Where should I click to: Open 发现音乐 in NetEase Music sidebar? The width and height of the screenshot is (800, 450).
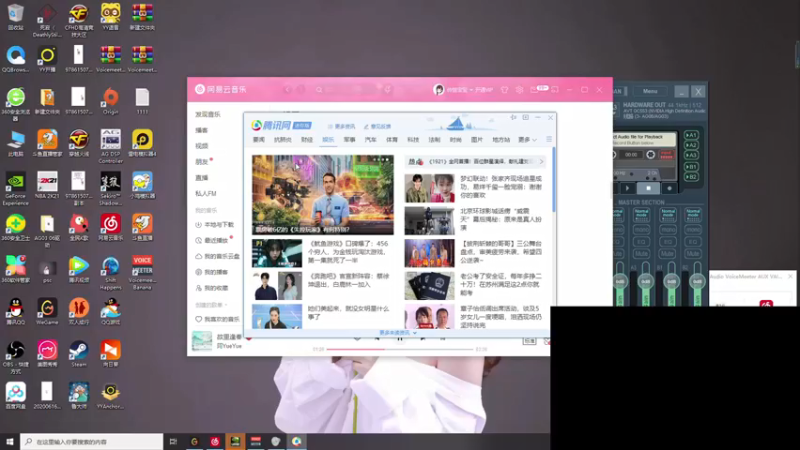point(208,114)
